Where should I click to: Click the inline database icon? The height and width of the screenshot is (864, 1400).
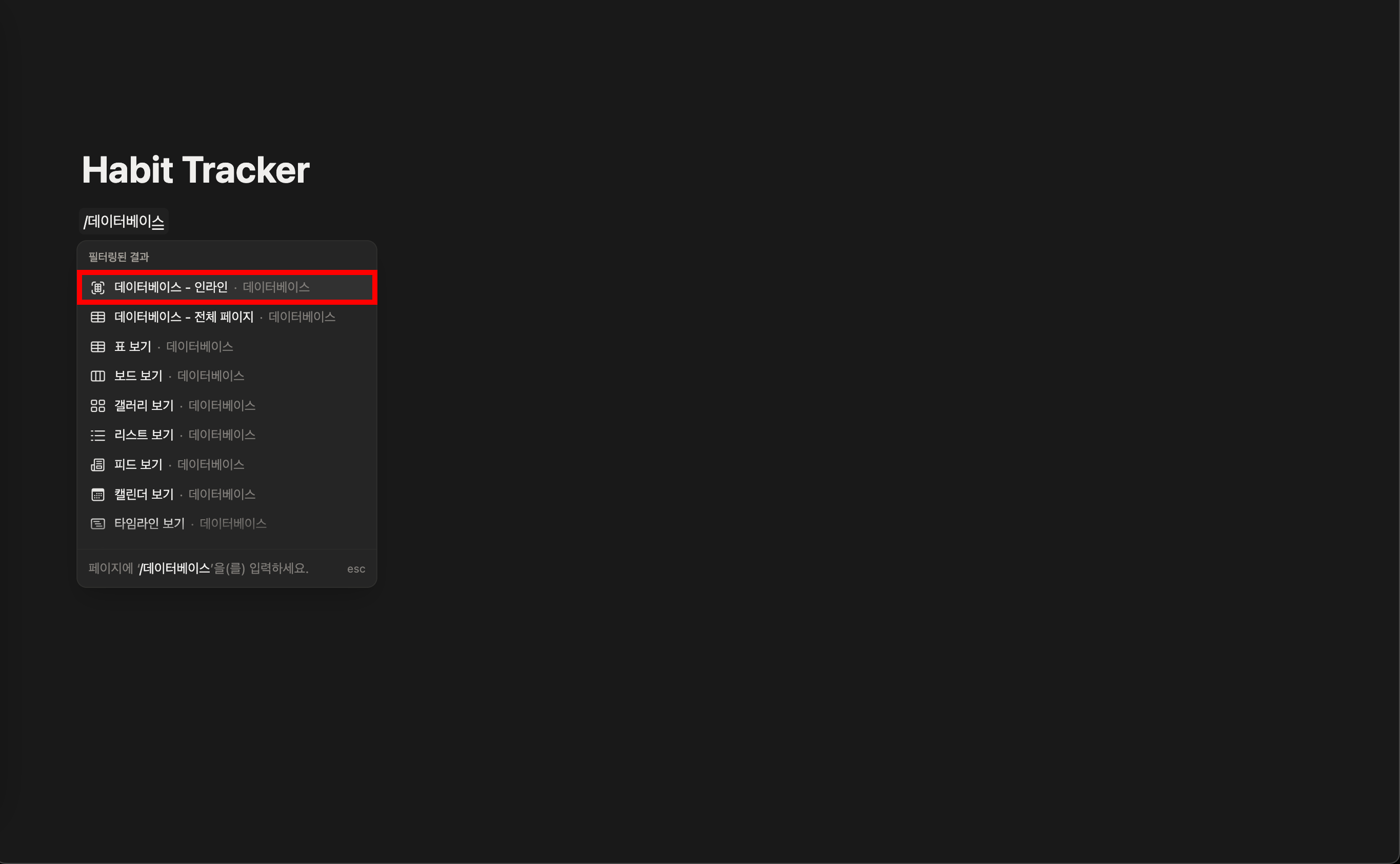pos(97,287)
